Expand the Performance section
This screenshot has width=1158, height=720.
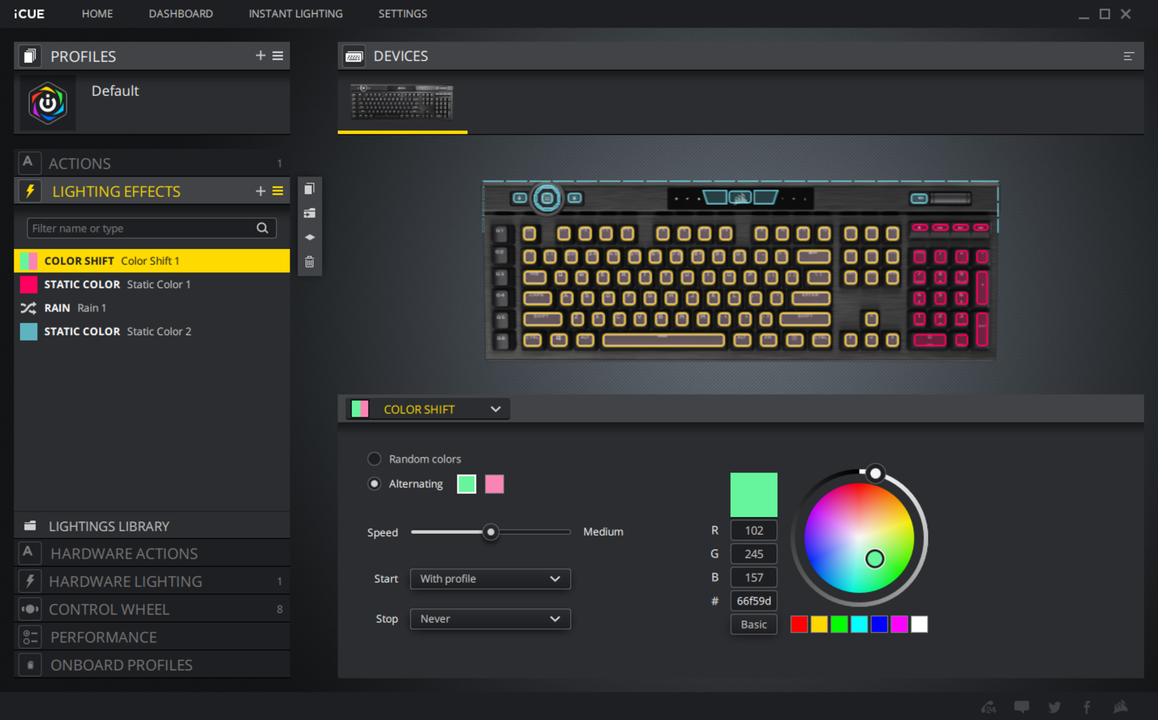151,637
